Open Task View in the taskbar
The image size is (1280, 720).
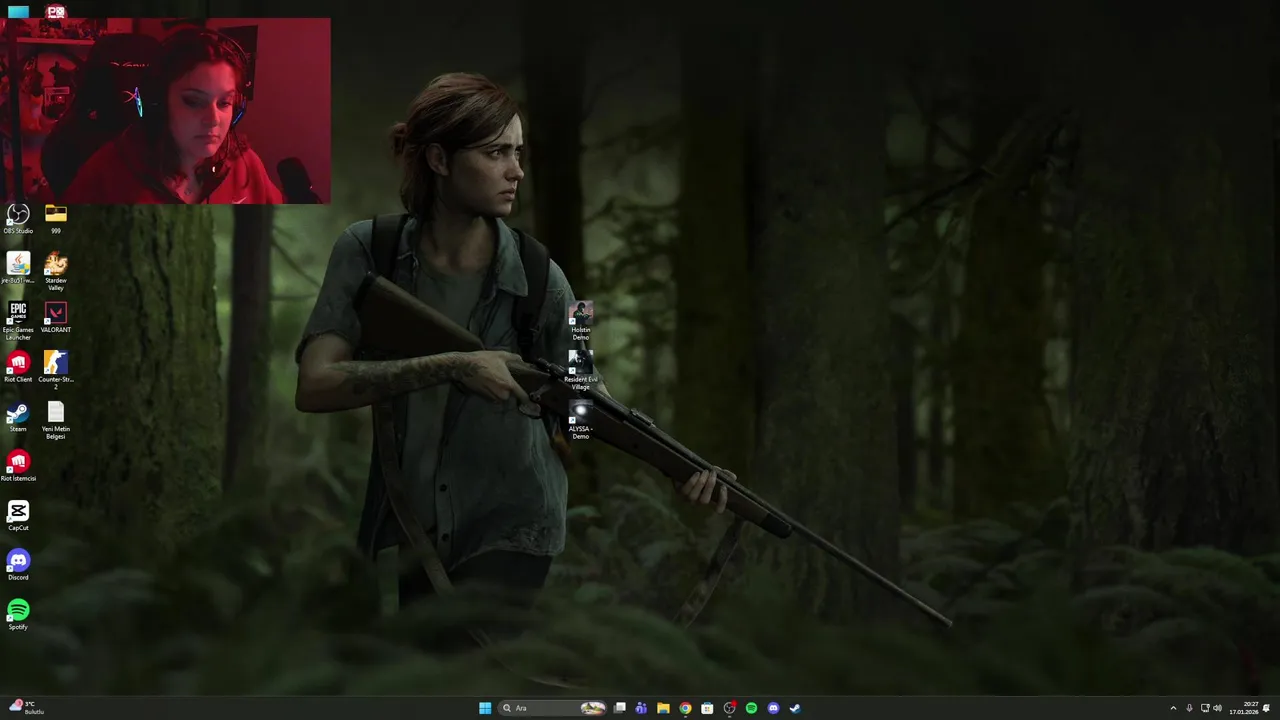click(x=620, y=708)
